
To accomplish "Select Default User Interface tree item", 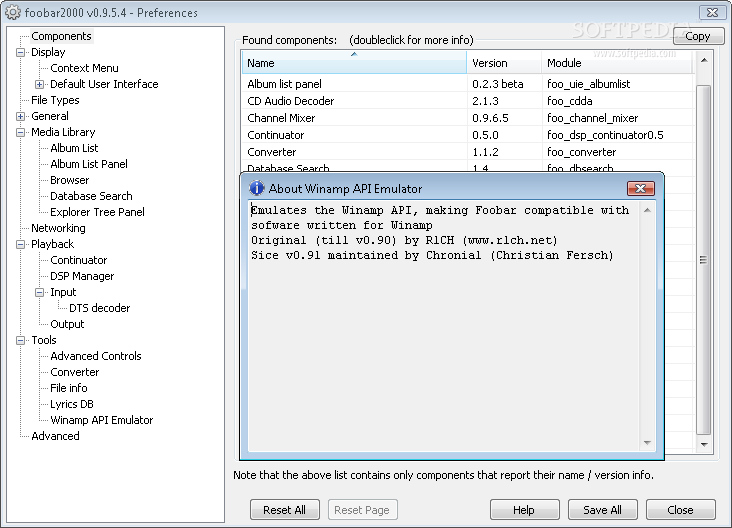I will [x=104, y=84].
